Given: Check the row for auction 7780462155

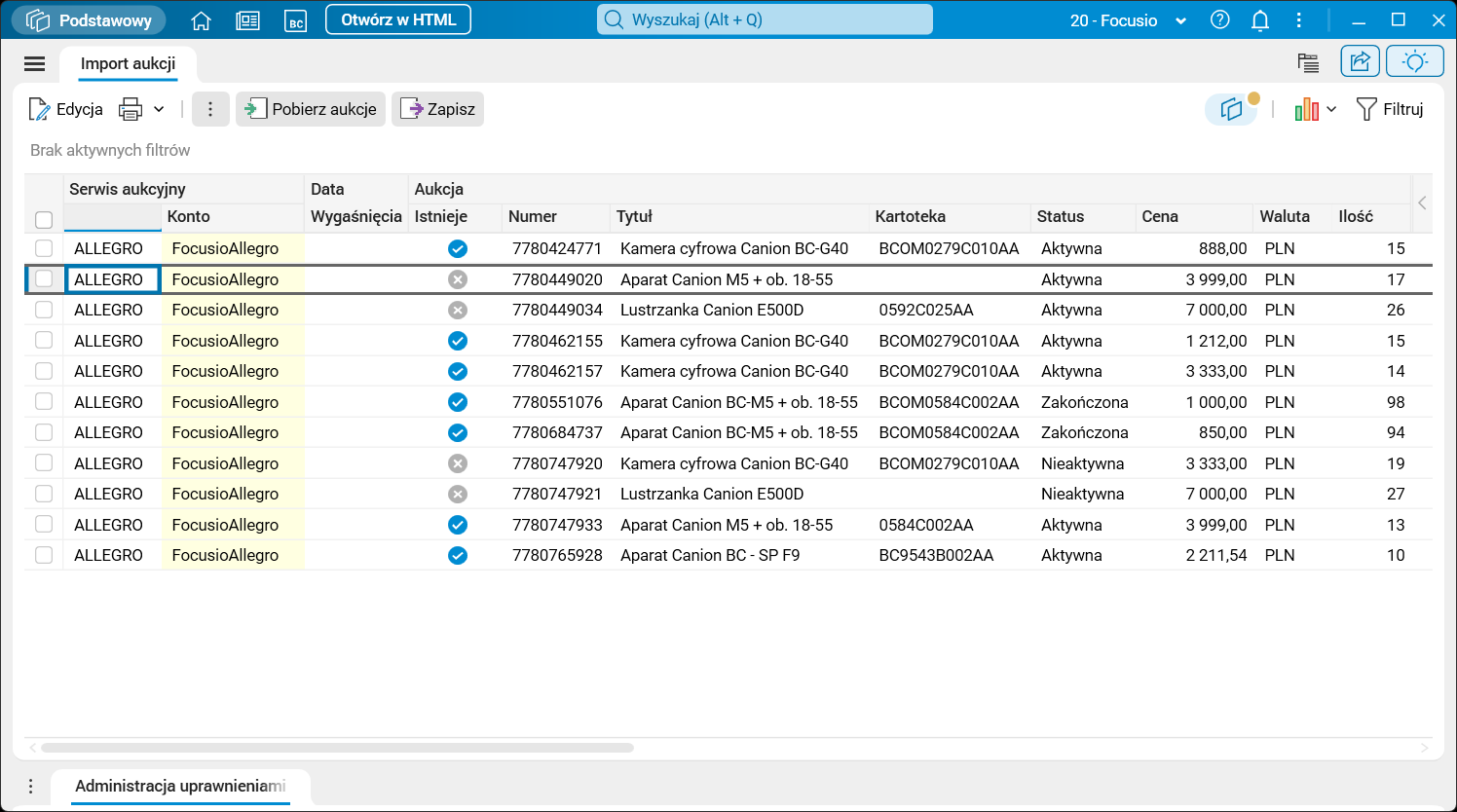Looking at the screenshot, I should point(44,341).
